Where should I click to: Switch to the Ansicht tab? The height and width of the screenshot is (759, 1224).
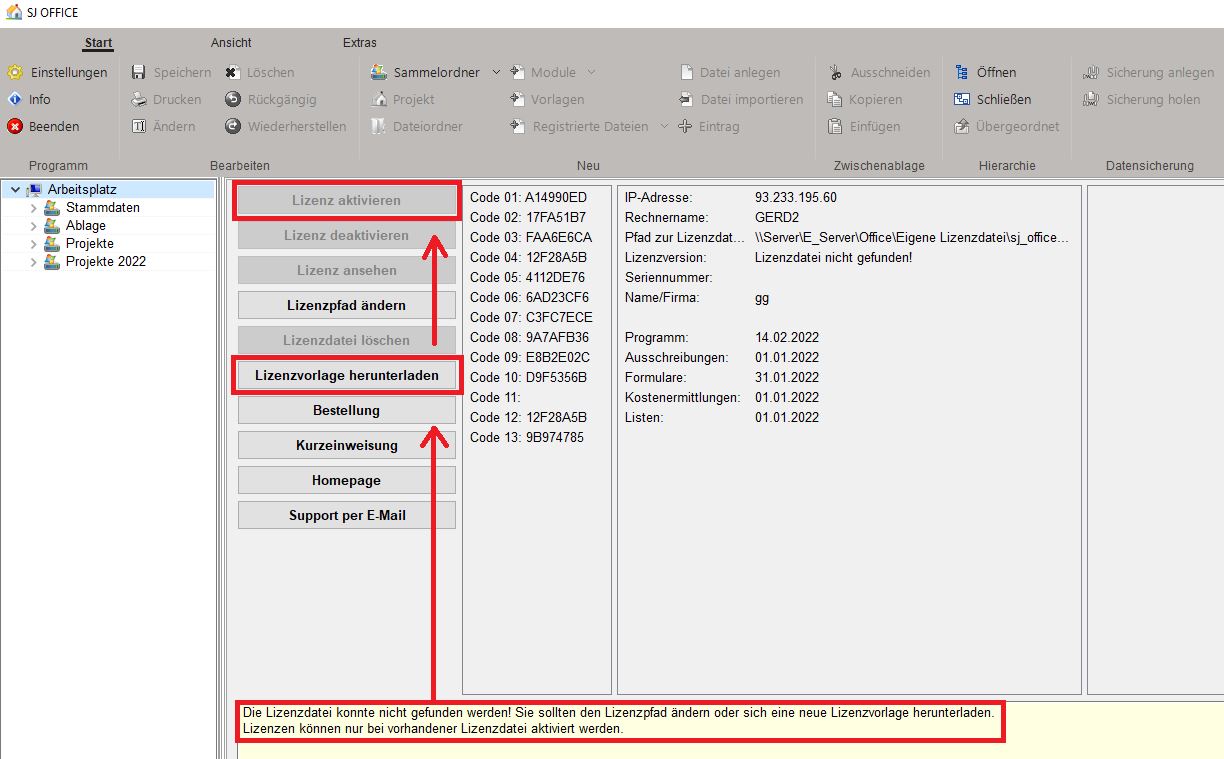(x=231, y=43)
